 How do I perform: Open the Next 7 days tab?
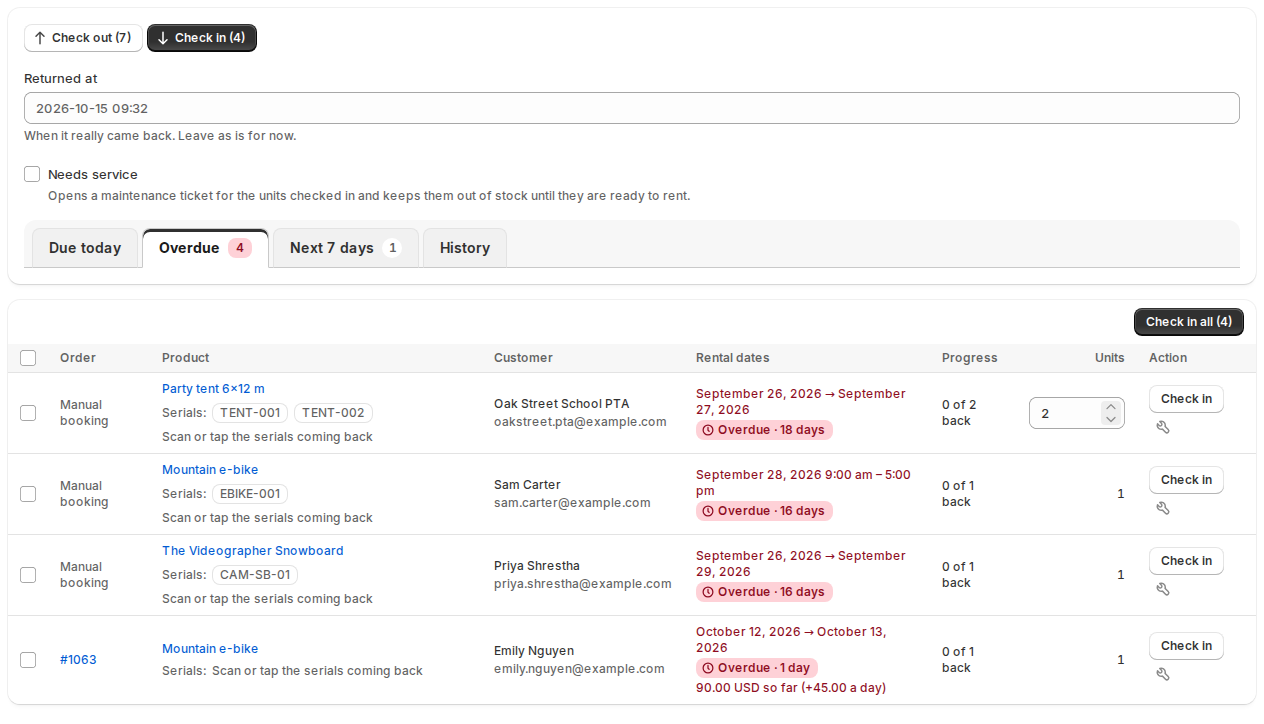[346, 248]
